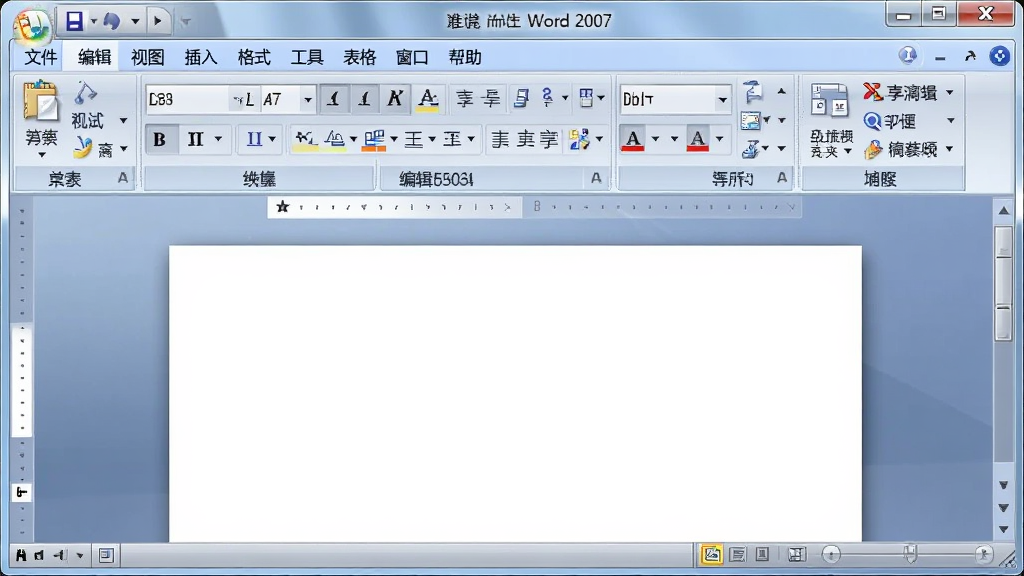Screen dimensions: 1024x576
Task: Open the 工具 menu
Action: (x=307, y=57)
